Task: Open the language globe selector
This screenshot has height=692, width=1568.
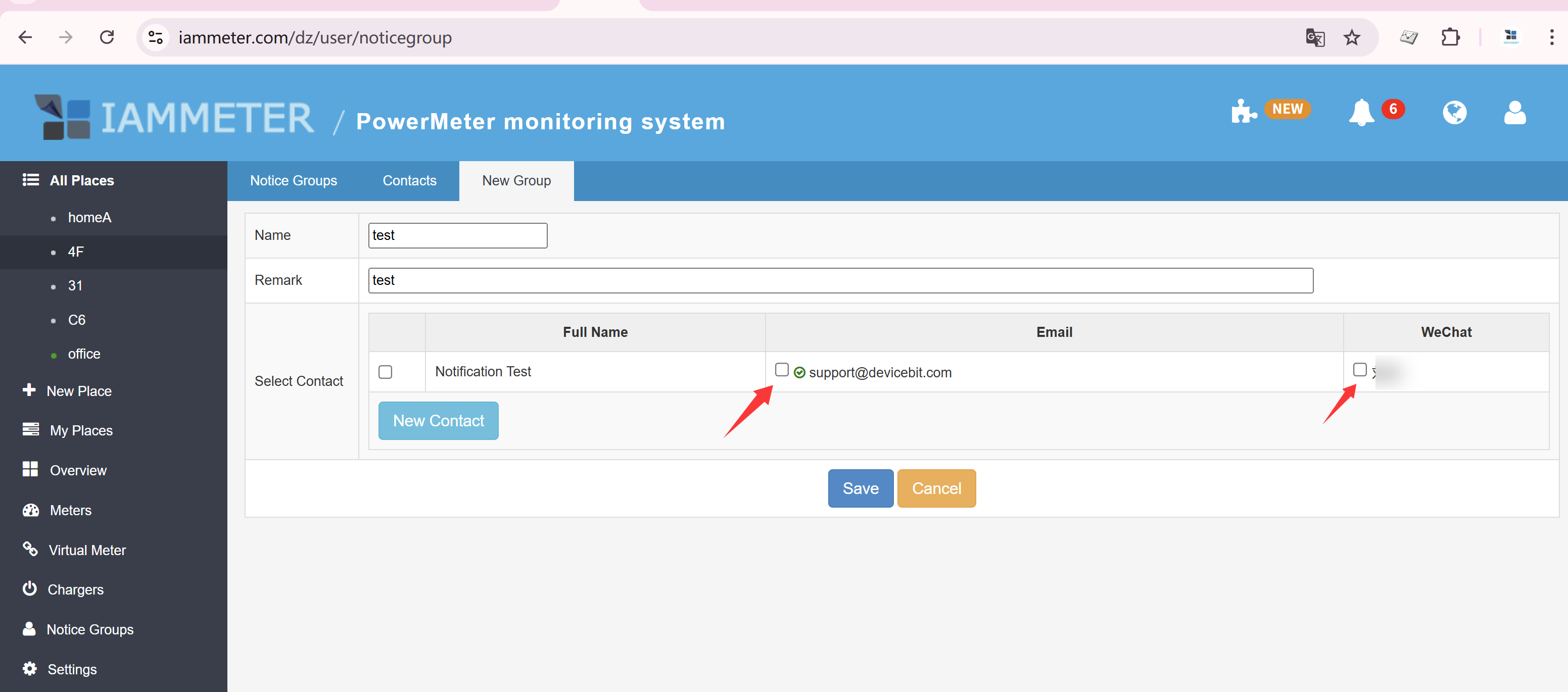Action: (x=1455, y=113)
